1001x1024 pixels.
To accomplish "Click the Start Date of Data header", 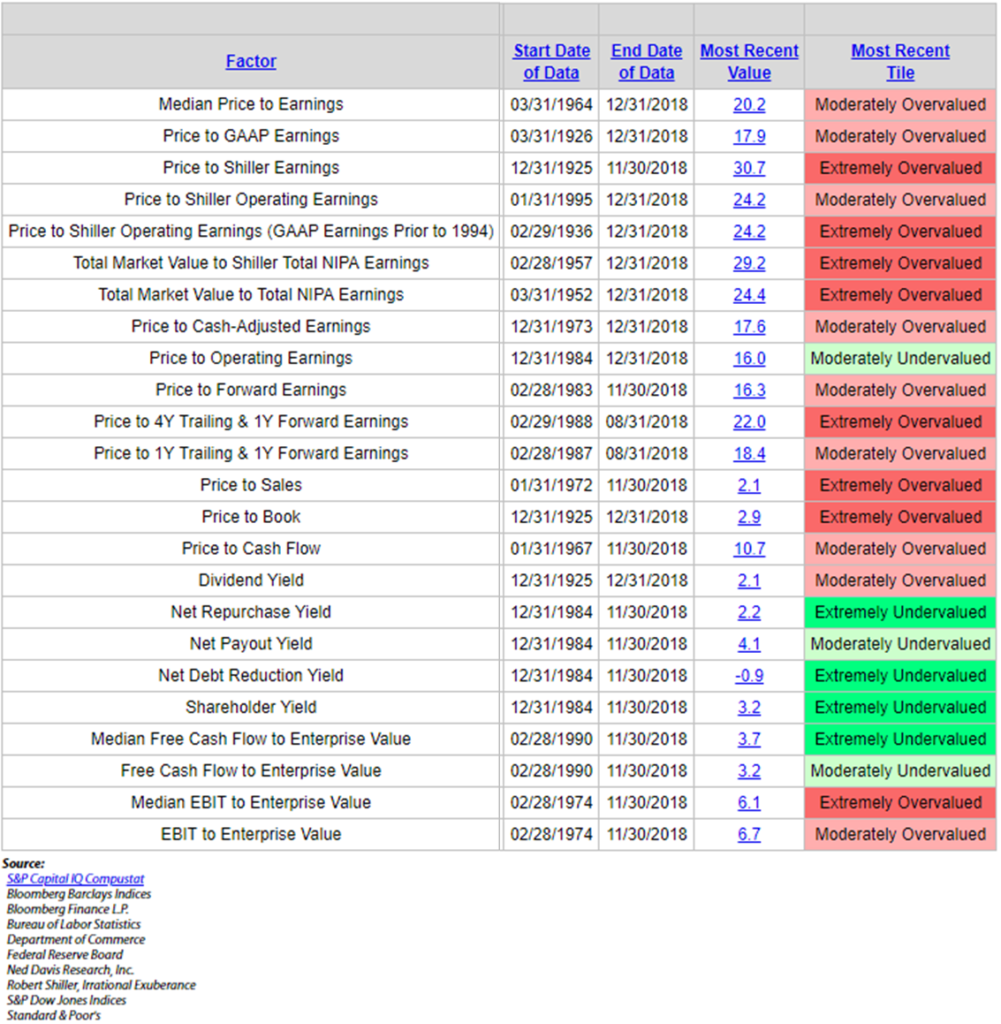I will point(551,61).
